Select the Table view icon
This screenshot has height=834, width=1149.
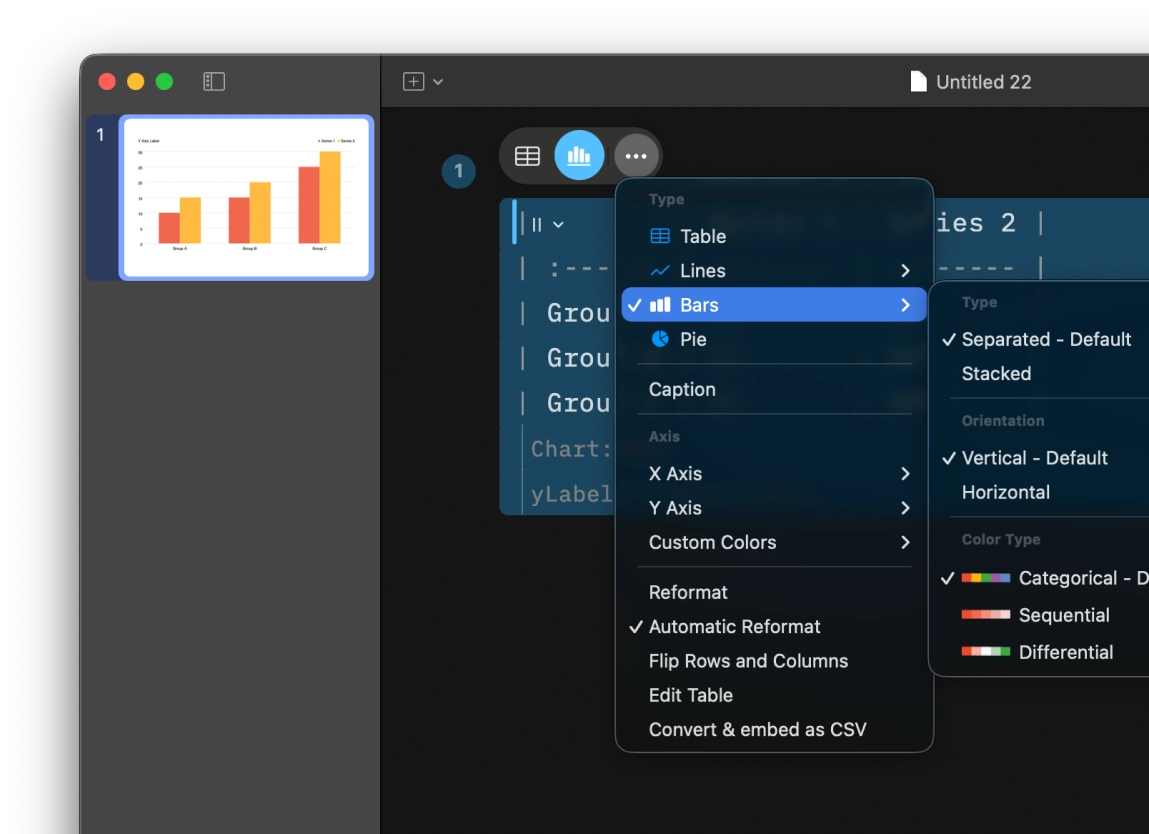click(527, 155)
